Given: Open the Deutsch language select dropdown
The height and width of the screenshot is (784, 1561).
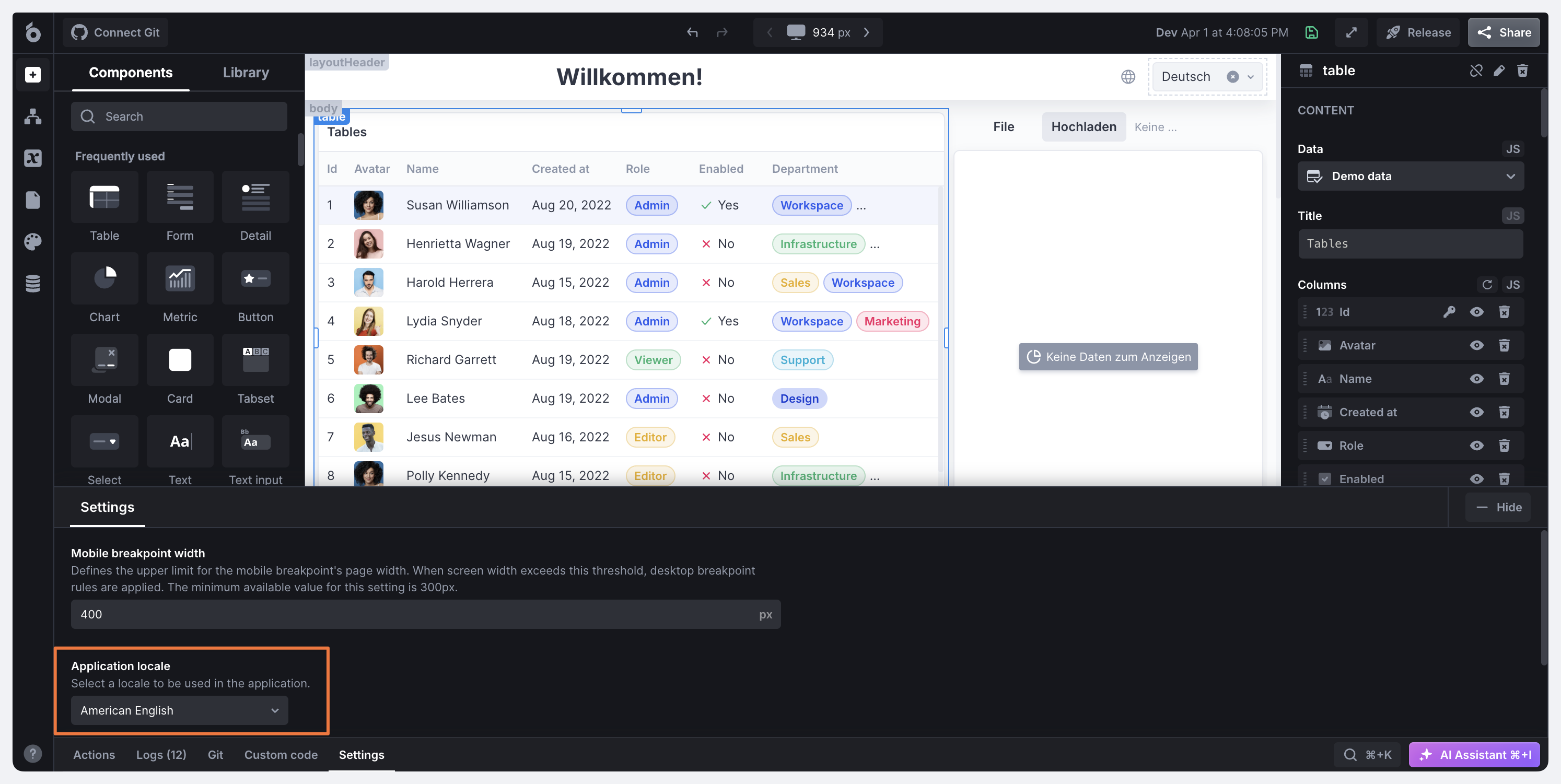Looking at the screenshot, I should pyautogui.click(x=1207, y=77).
